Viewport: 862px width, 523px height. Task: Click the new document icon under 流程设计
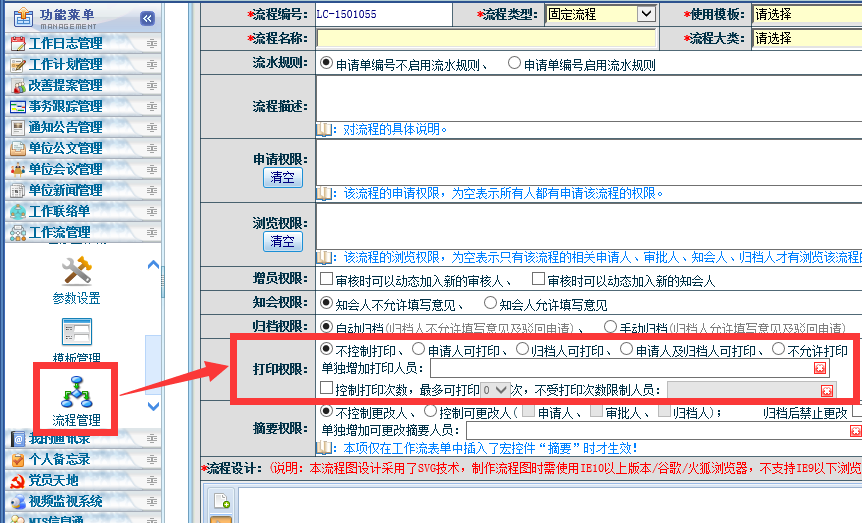click(221, 501)
